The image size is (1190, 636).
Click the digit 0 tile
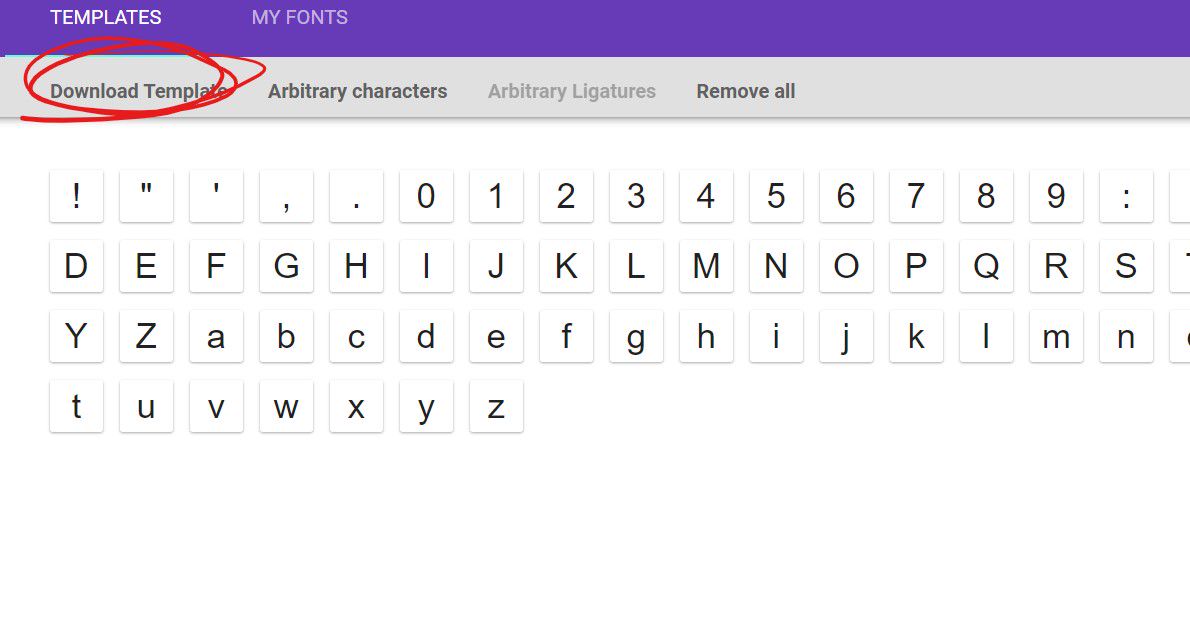(x=427, y=196)
